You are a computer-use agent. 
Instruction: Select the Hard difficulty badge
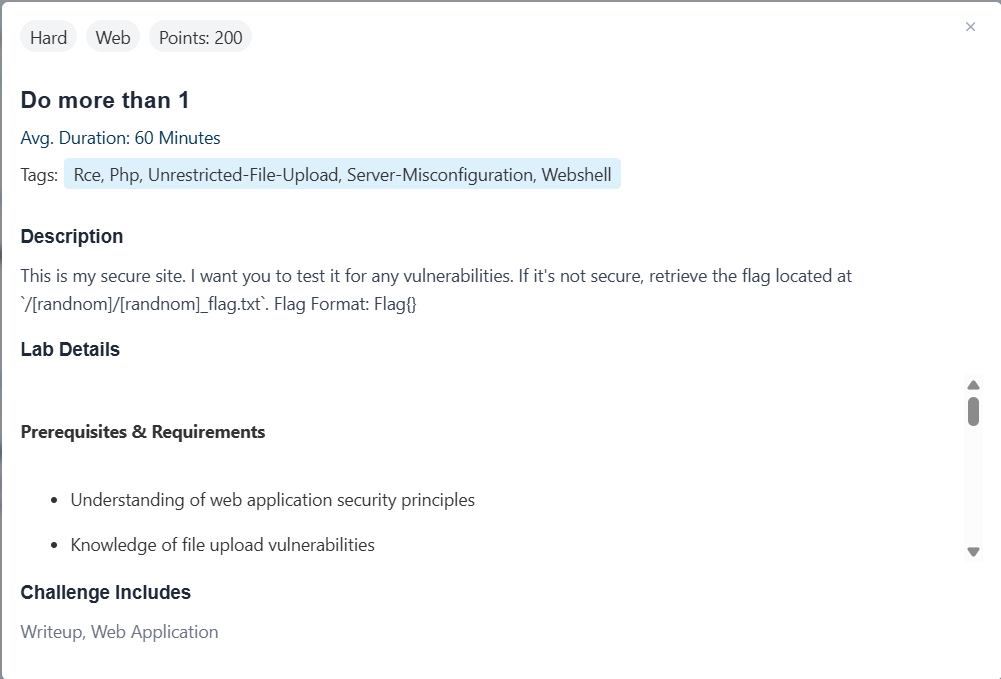click(x=48, y=38)
